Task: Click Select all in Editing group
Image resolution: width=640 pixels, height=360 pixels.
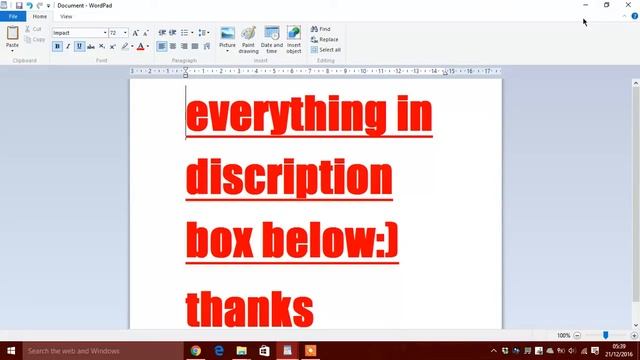Action: tap(326, 50)
